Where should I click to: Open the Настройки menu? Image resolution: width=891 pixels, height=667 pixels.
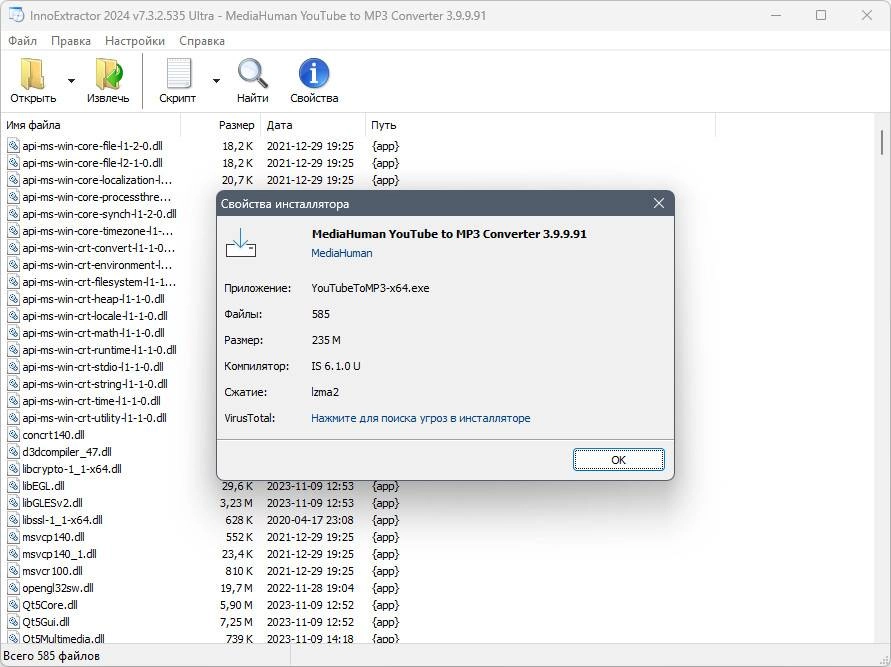point(135,41)
